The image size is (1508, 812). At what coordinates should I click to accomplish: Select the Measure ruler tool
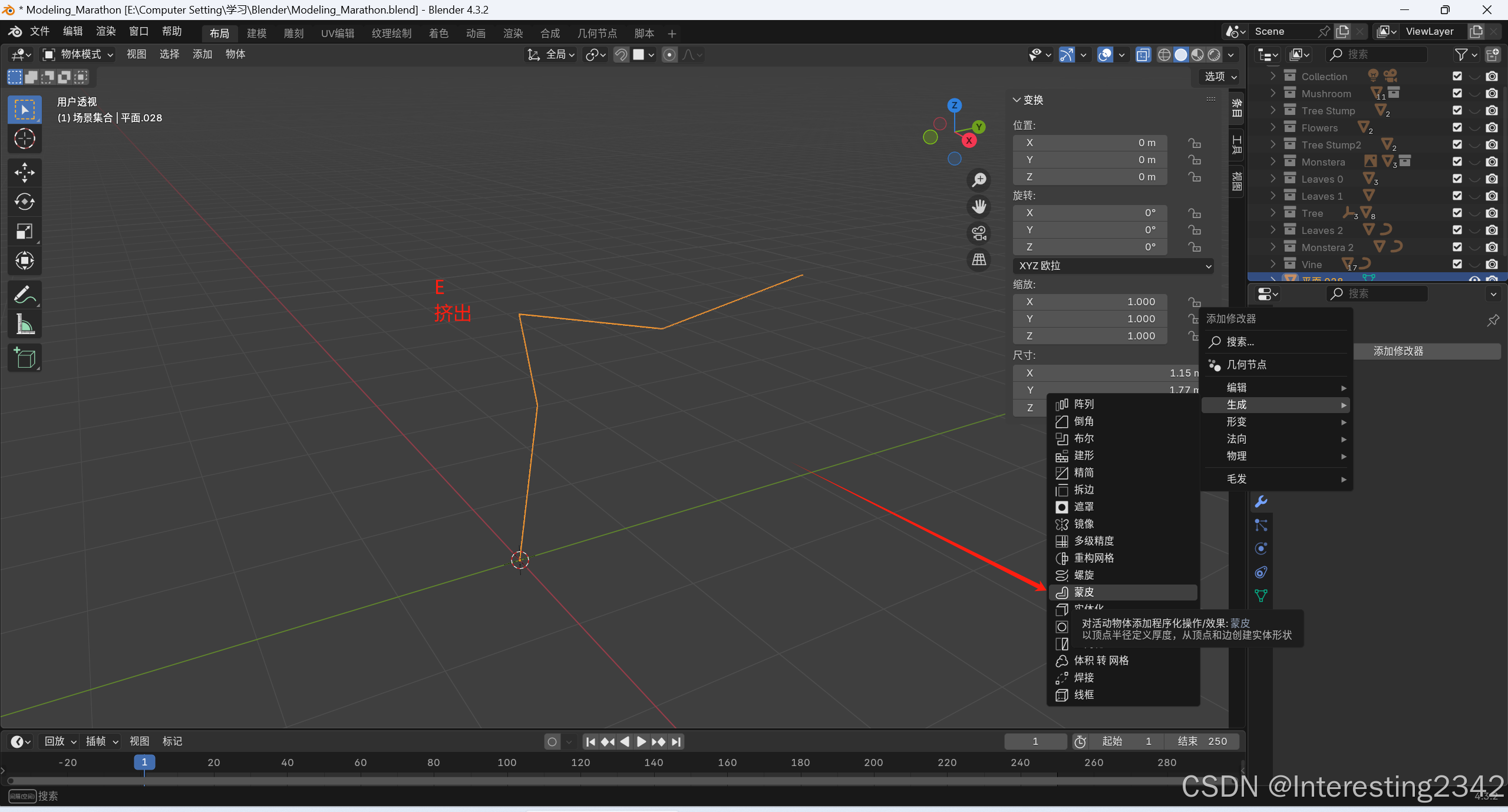tap(24, 324)
